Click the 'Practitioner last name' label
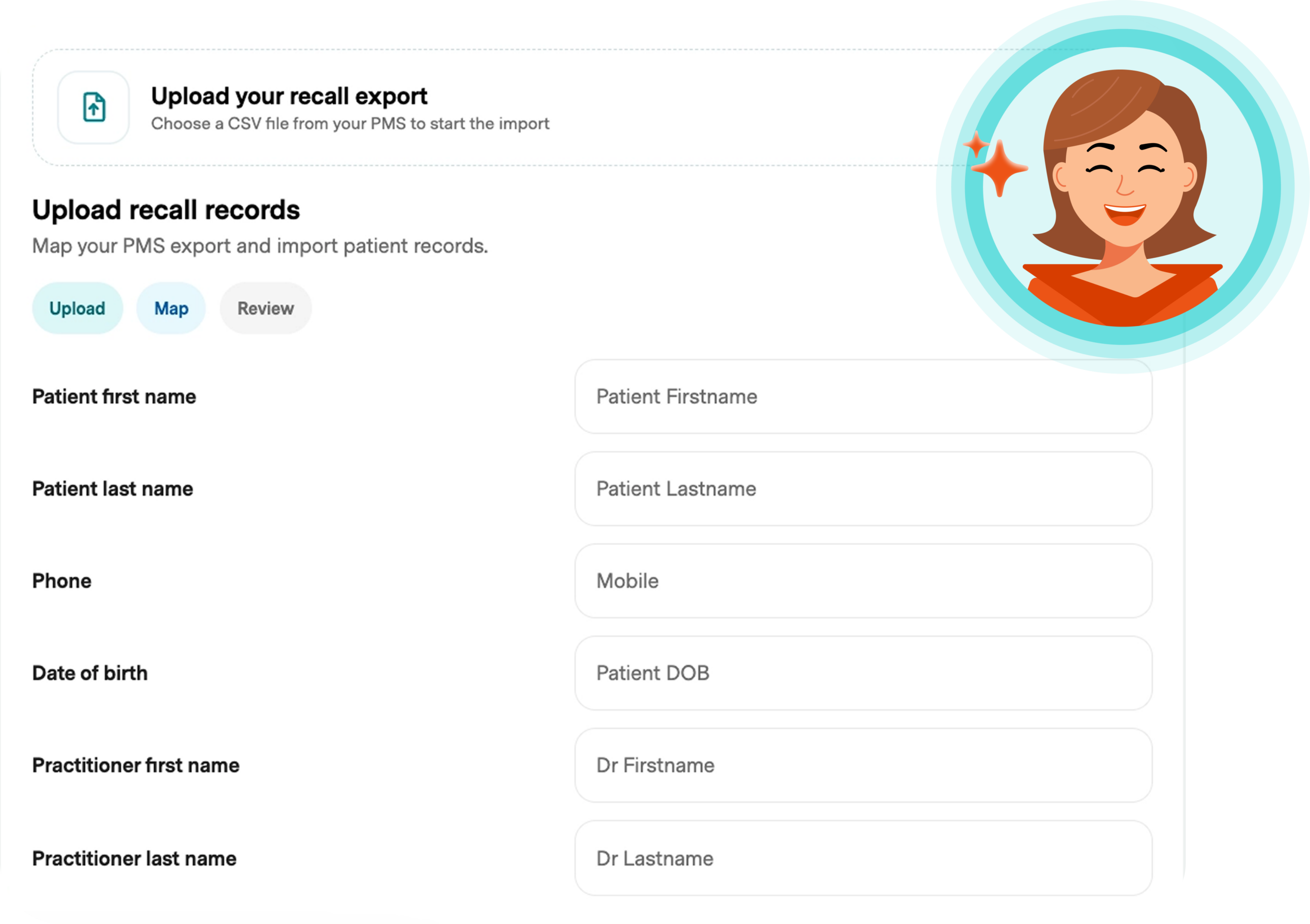This screenshot has height=924, width=1310. [135, 859]
